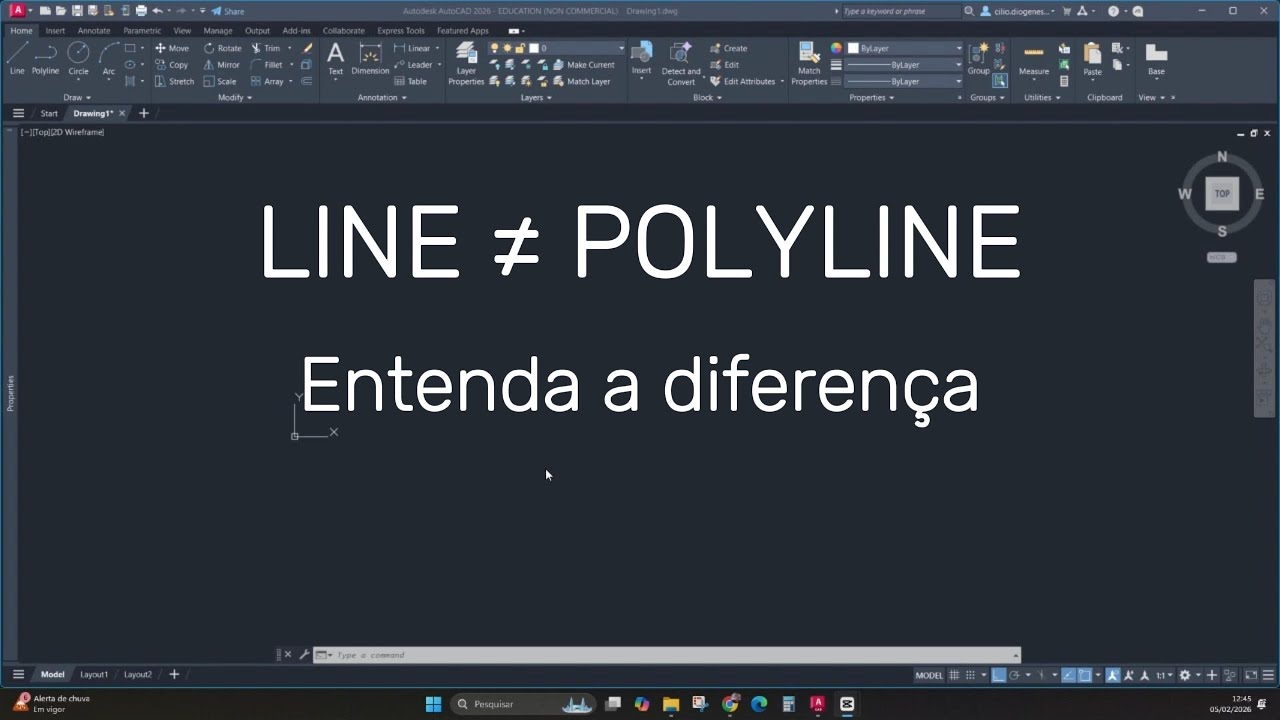The width and height of the screenshot is (1280, 720).
Task: Select the Text annotation tool
Action: 336,58
